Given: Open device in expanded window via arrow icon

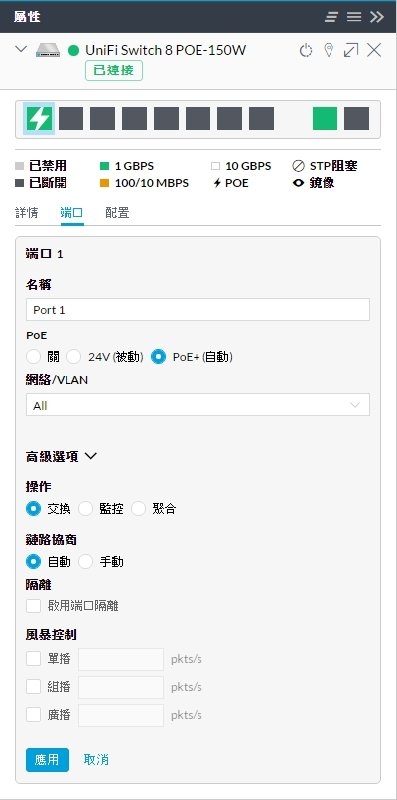Looking at the screenshot, I should coord(351,50).
